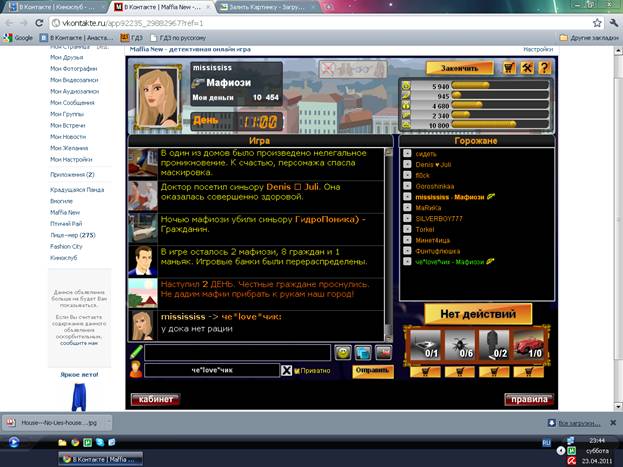Tick the checkbox next to Финтифлюшка
This screenshot has width=623, height=467.
407,250
